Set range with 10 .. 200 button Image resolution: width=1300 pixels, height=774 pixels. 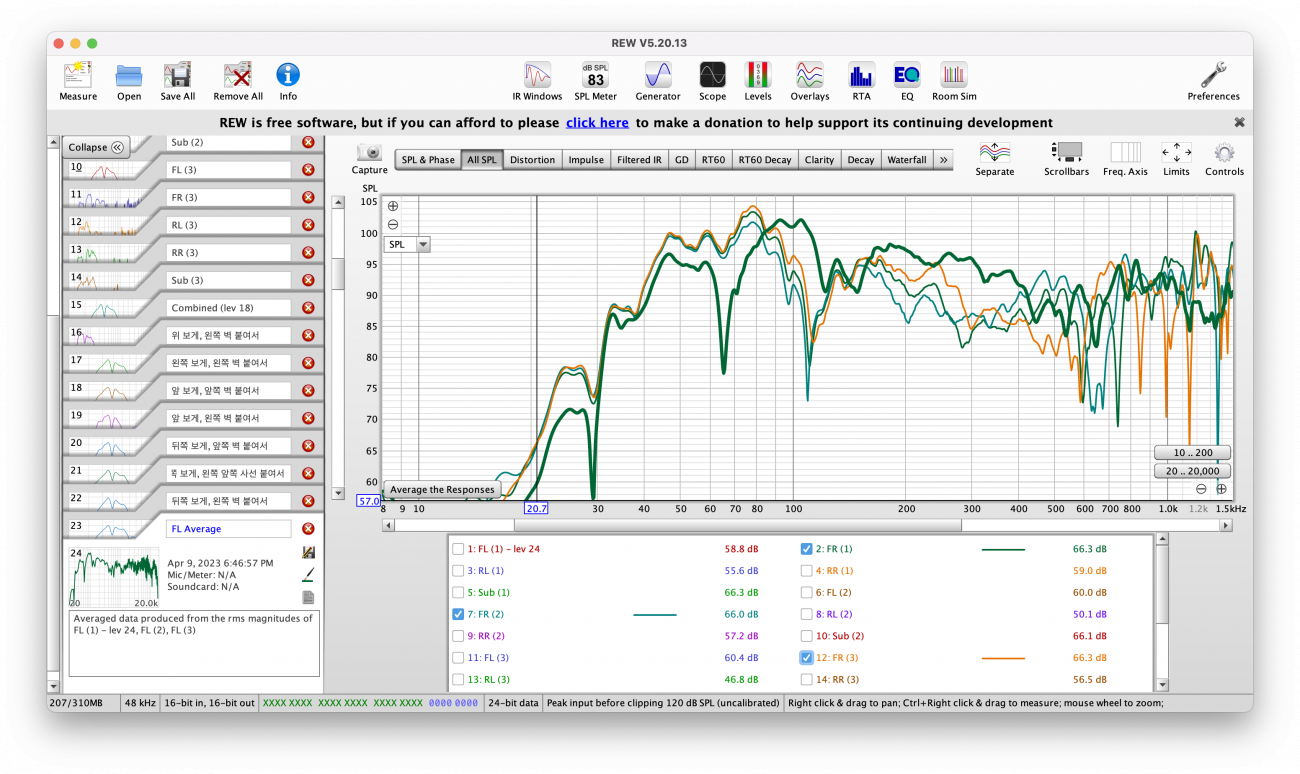click(x=1192, y=453)
